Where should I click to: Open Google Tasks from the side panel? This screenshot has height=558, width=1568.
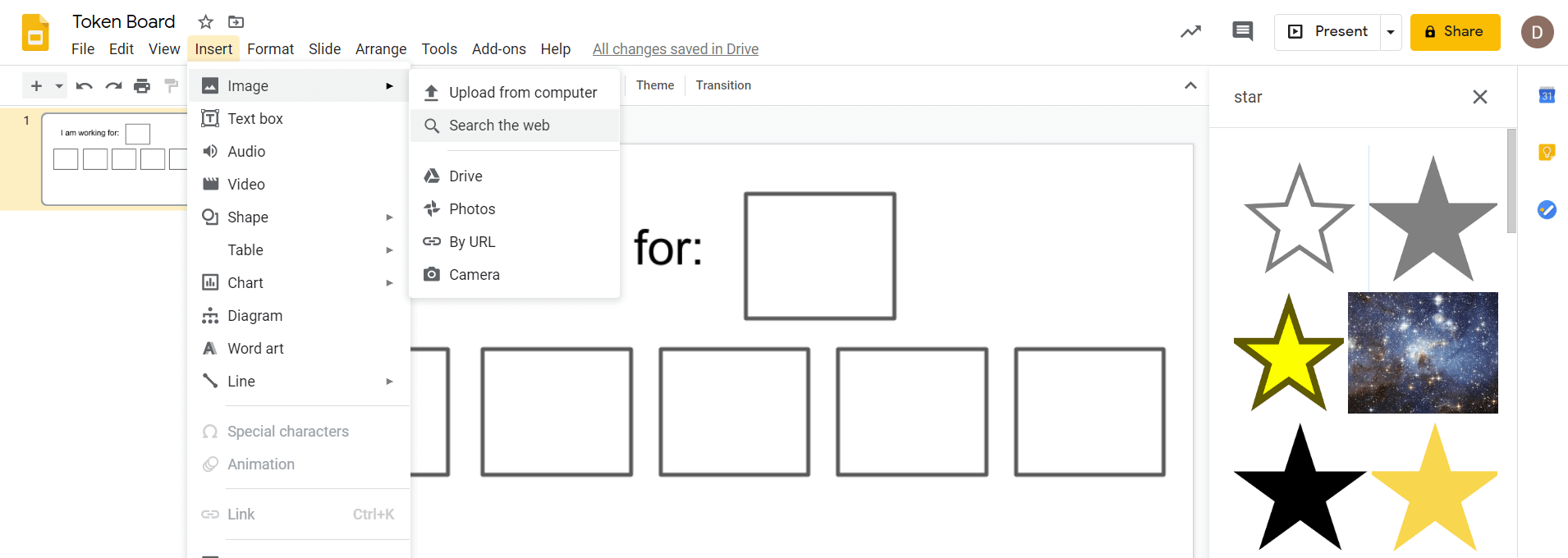pyautogui.click(x=1547, y=210)
